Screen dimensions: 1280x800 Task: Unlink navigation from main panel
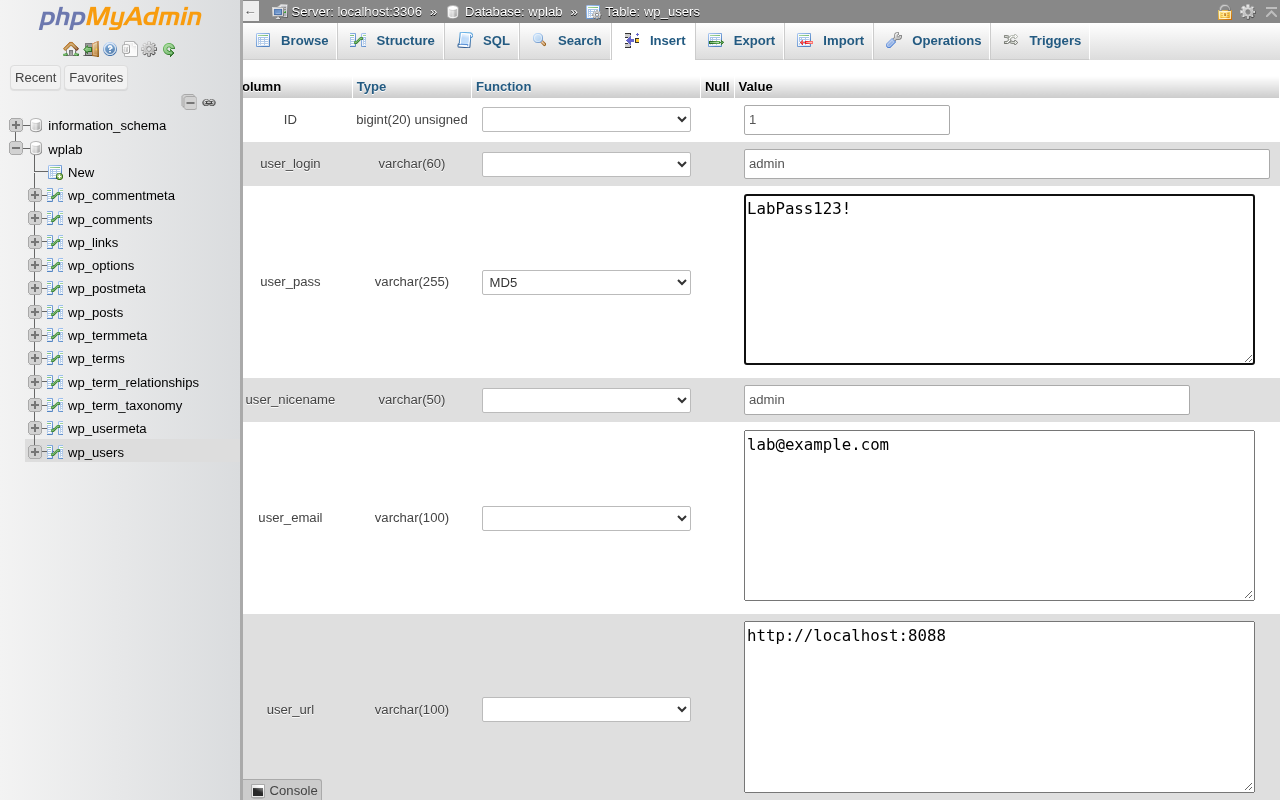pos(209,102)
